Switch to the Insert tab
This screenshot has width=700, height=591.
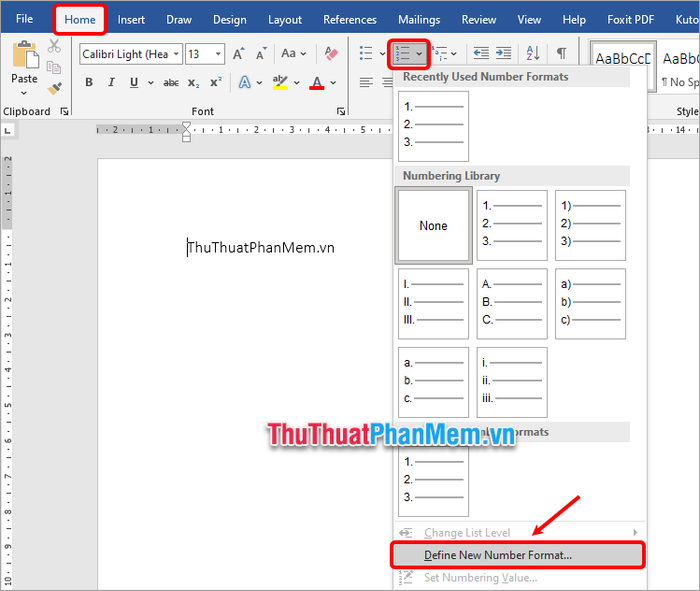point(131,20)
